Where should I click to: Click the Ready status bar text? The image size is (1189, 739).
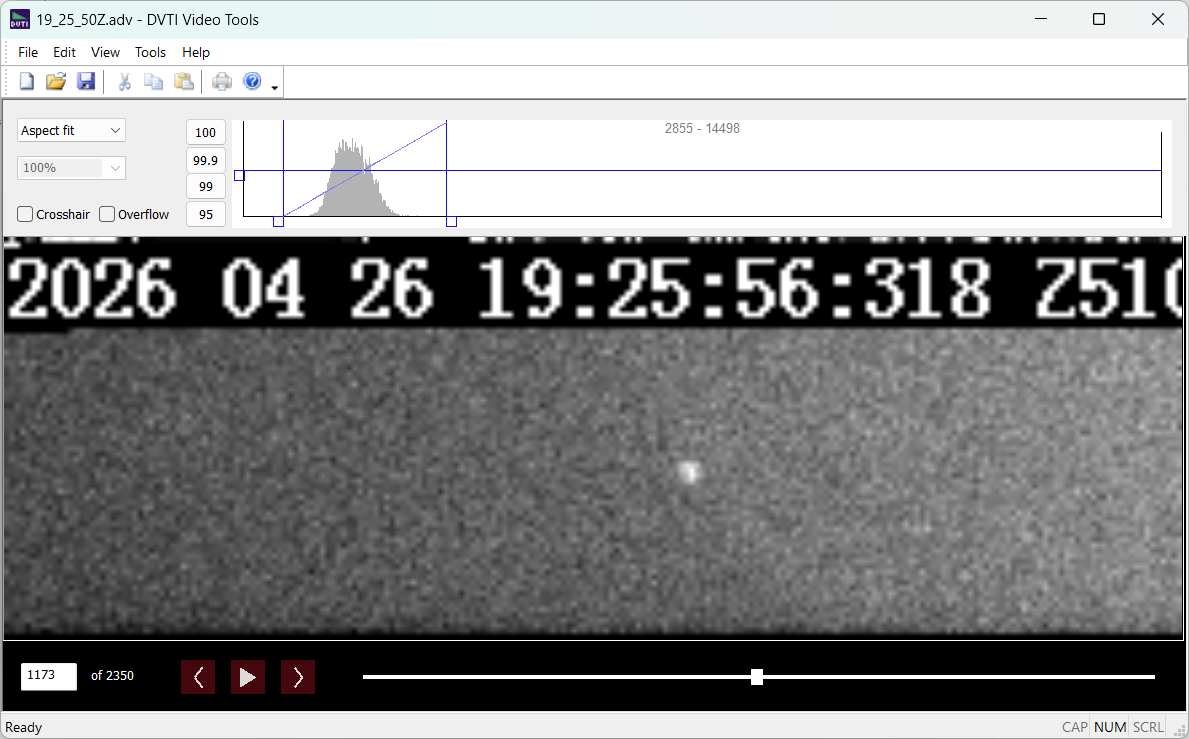24,728
